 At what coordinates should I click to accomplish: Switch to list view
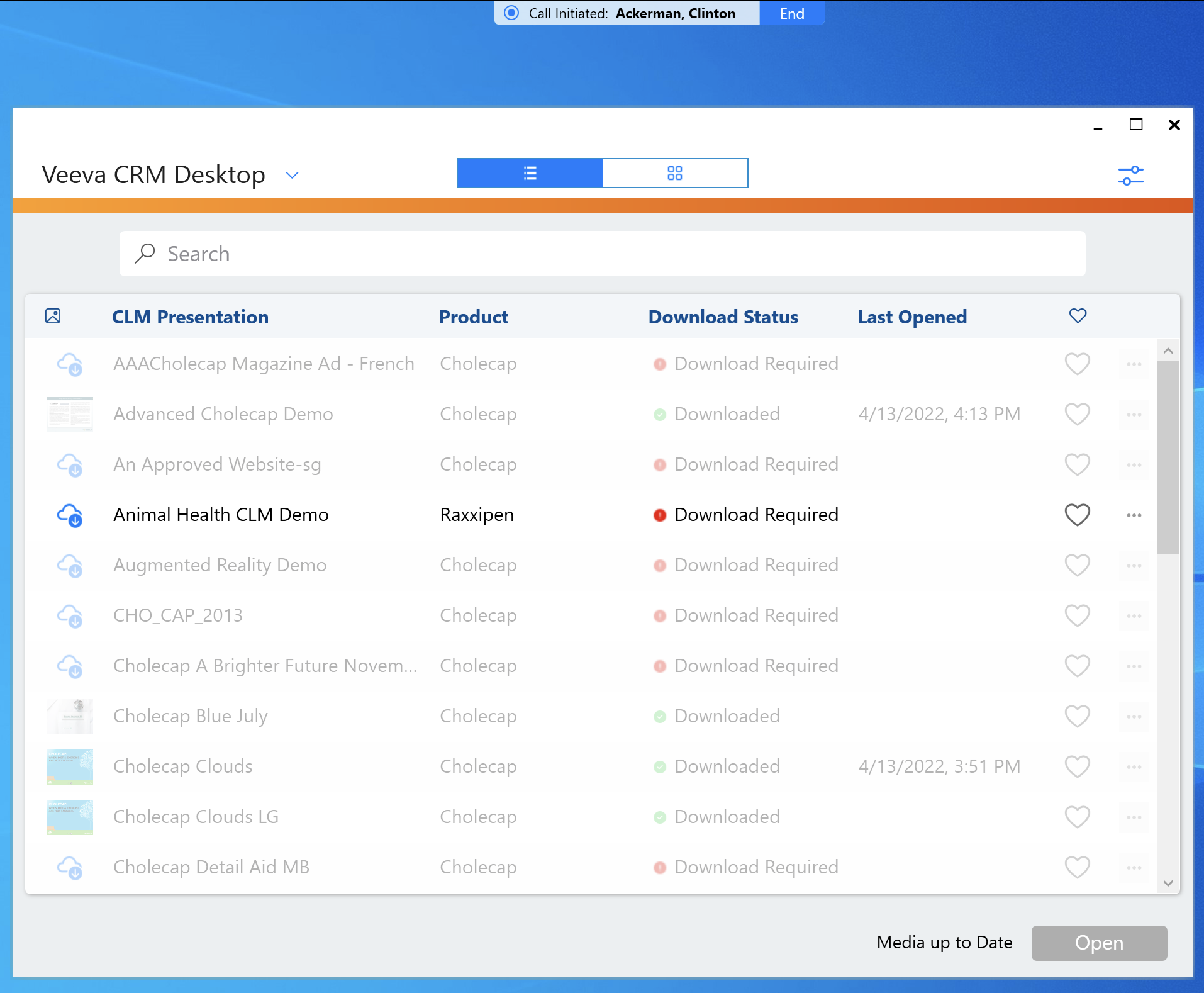tap(529, 172)
